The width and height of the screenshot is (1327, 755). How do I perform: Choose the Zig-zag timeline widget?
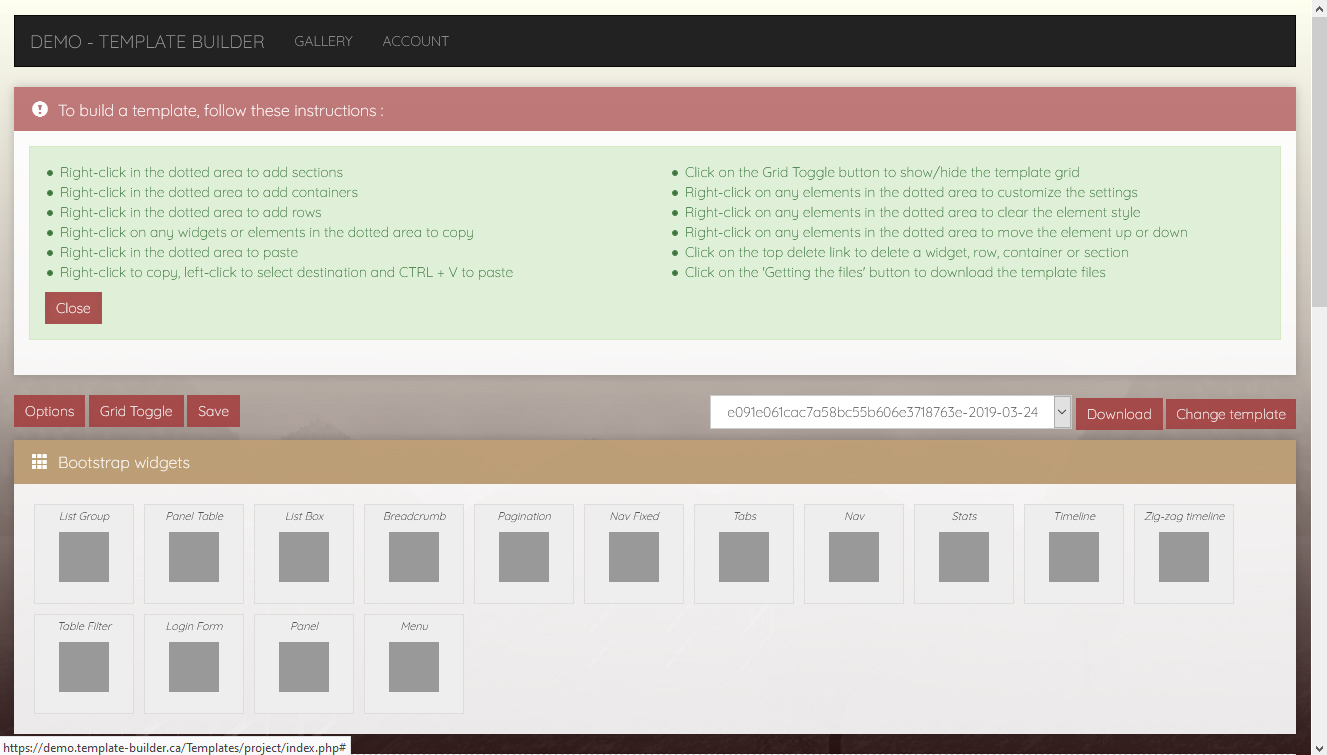(1184, 554)
